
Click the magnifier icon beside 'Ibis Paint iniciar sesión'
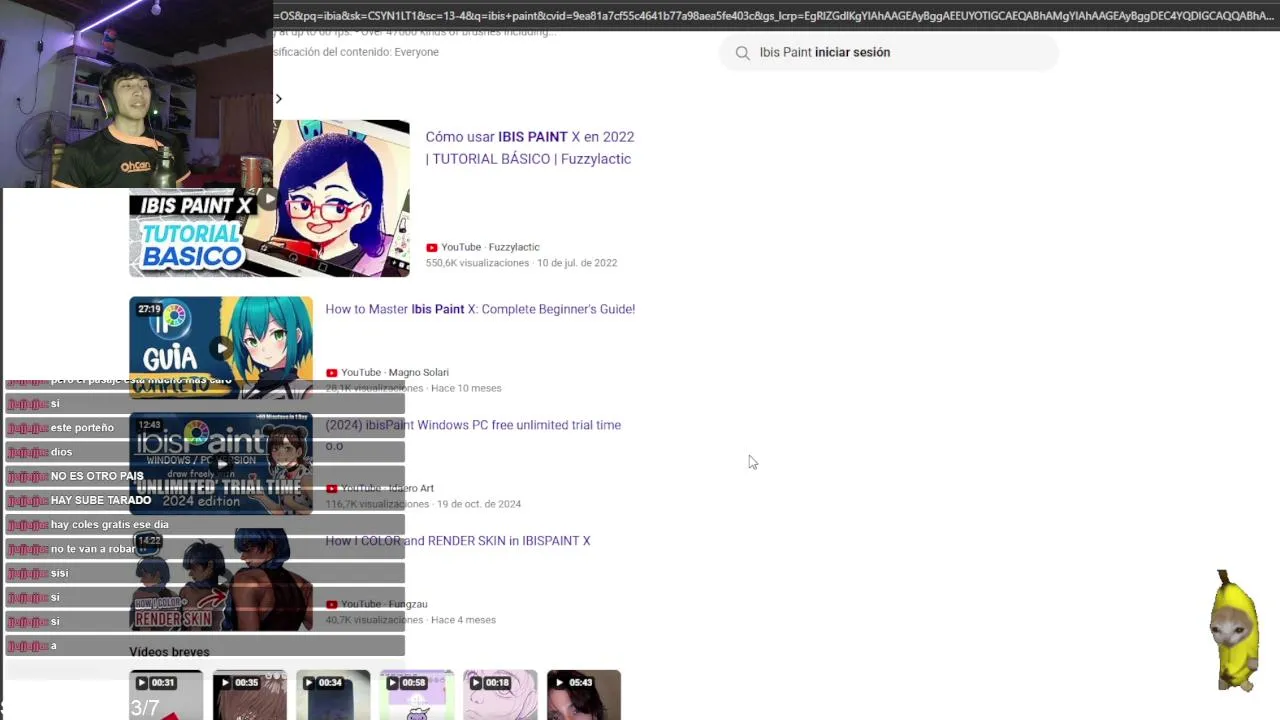(742, 53)
